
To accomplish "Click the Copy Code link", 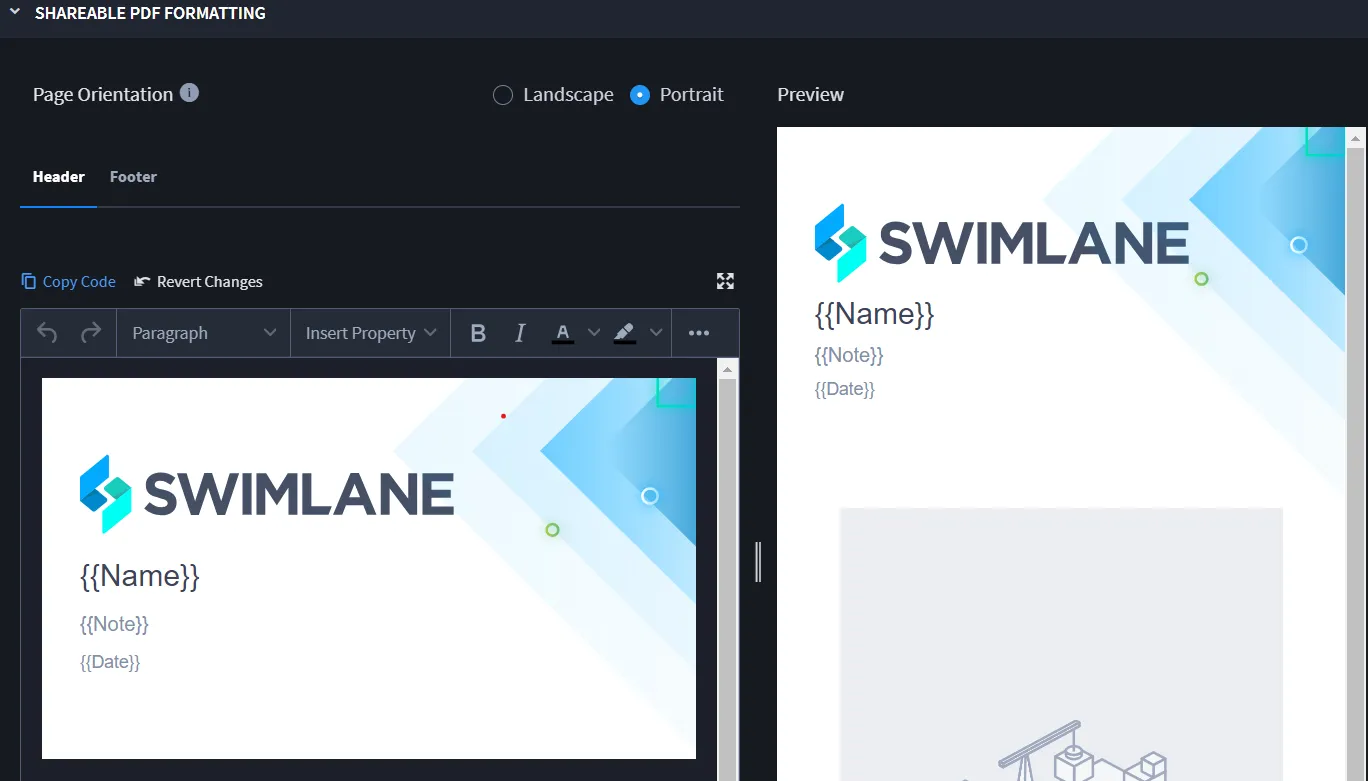I will 68,282.
